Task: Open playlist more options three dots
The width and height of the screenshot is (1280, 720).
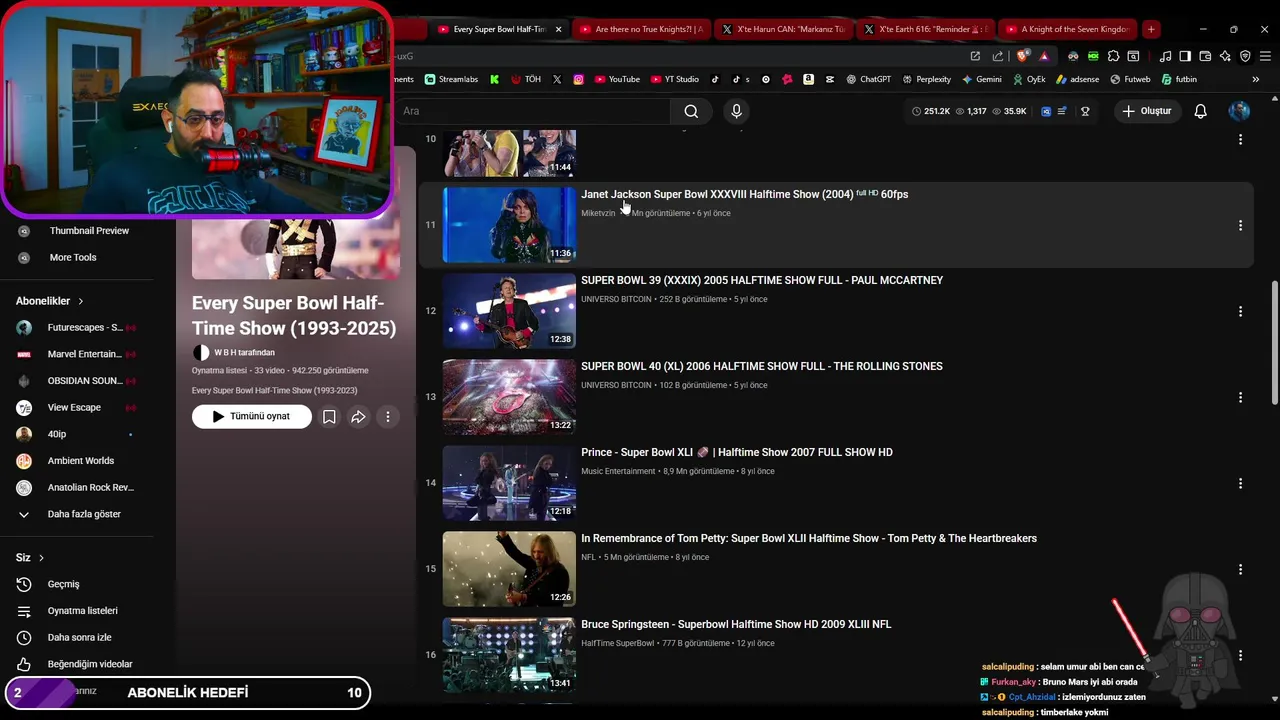Action: [x=388, y=417]
